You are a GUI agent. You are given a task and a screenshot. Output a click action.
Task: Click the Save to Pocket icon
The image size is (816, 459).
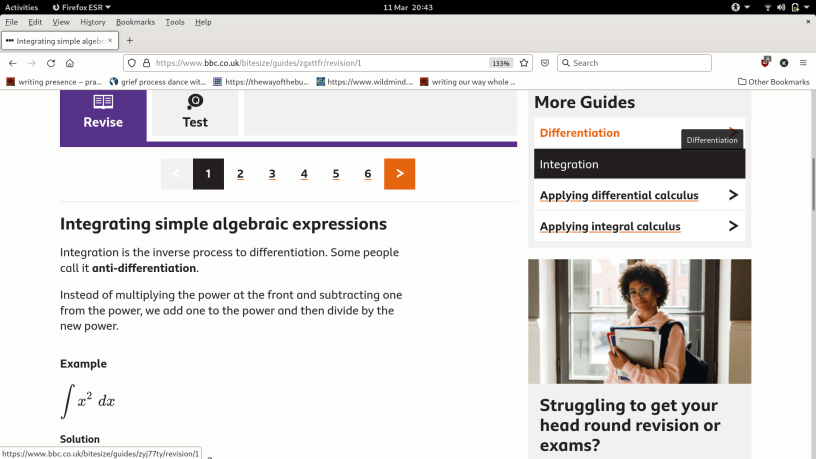[x=545, y=63]
